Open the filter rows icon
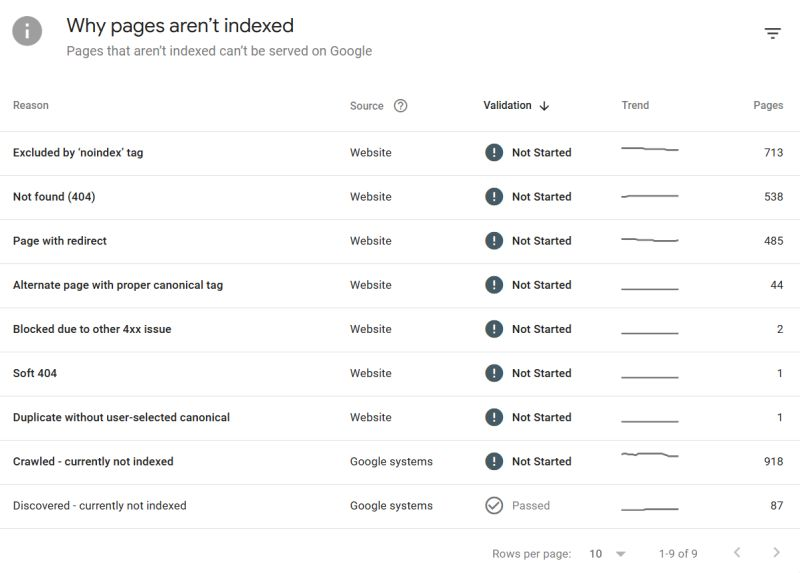 pos(772,33)
